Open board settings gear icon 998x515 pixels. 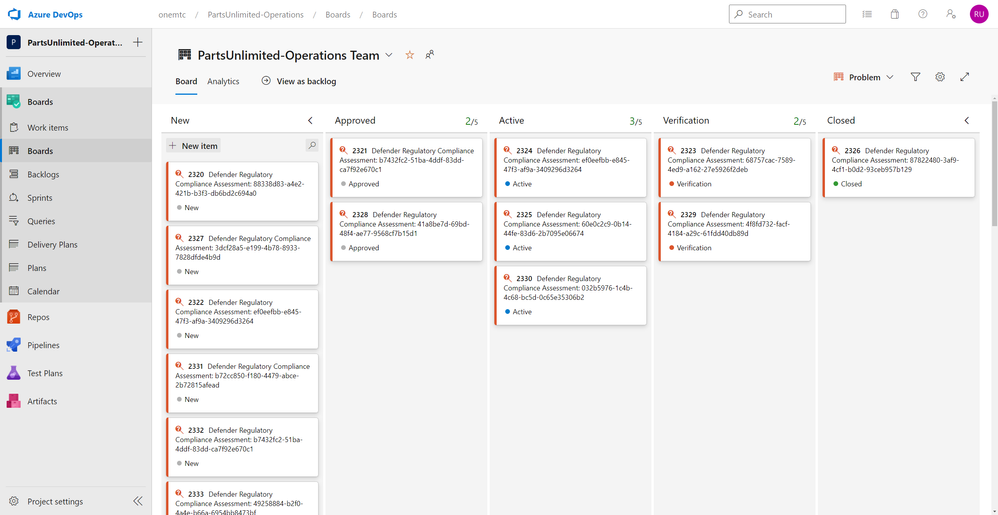point(940,77)
